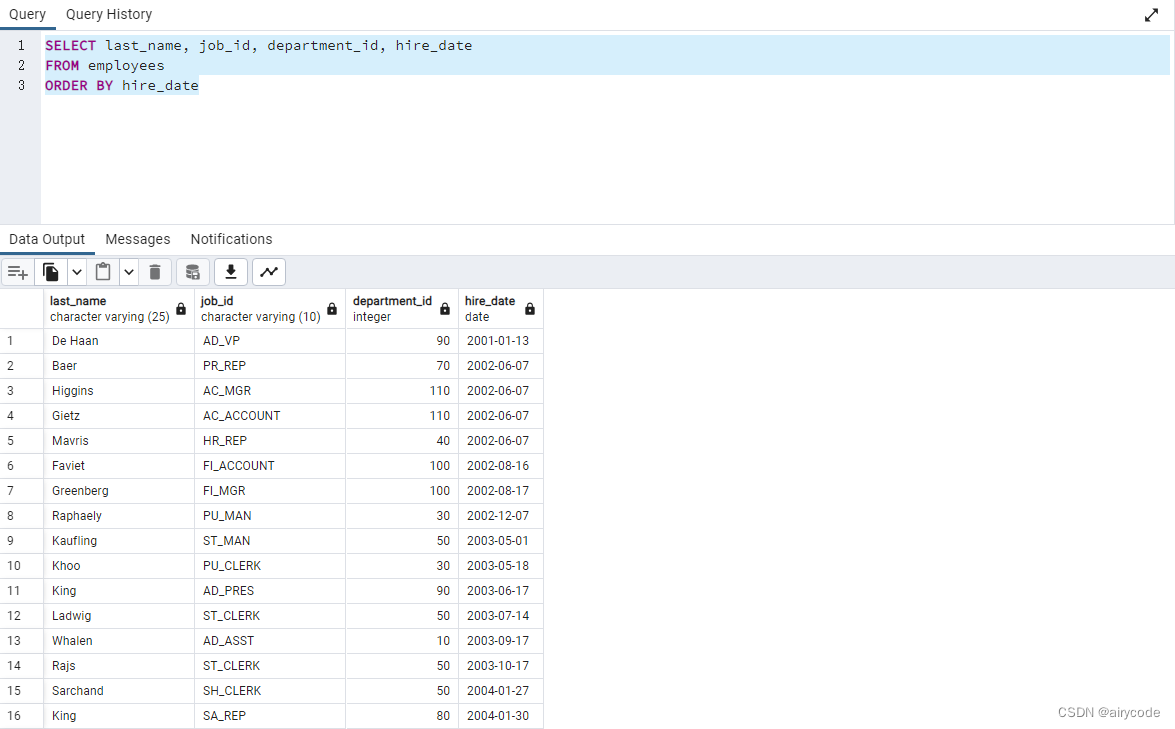Click the 'Rajs' cell
The height and width of the screenshot is (729, 1175).
(x=119, y=665)
